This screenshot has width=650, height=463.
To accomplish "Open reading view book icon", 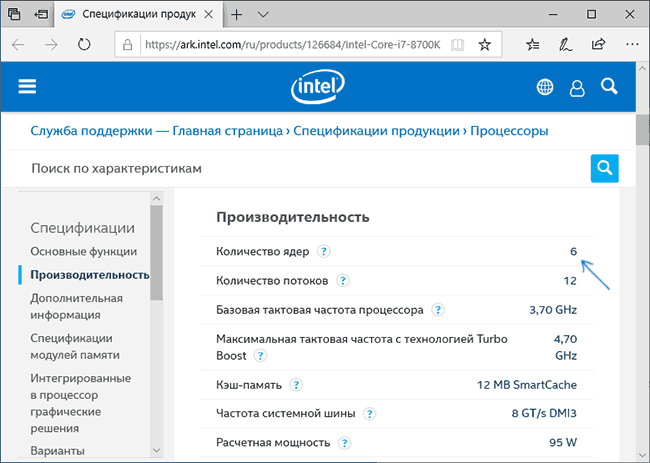I will (457, 44).
